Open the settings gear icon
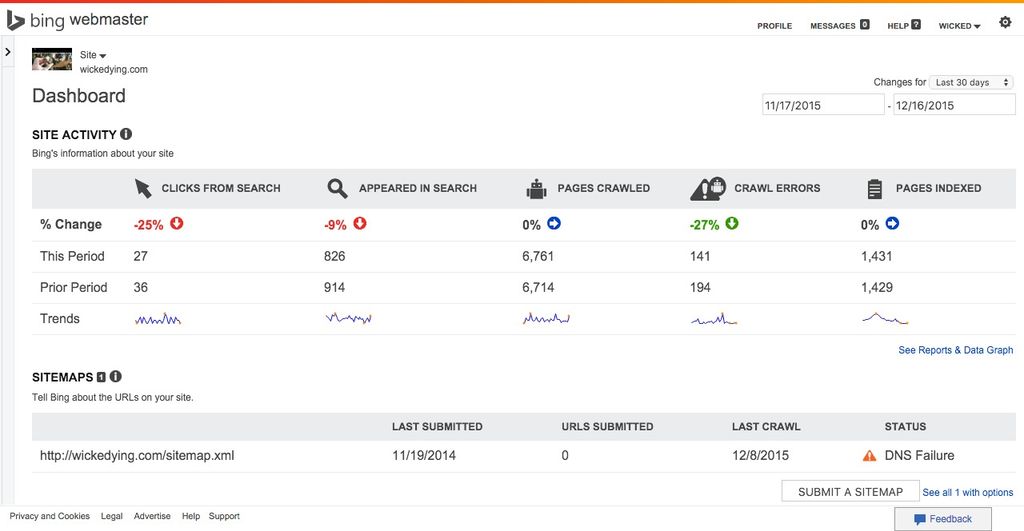Viewport: 1024px width, 531px height. coord(1005,22)
